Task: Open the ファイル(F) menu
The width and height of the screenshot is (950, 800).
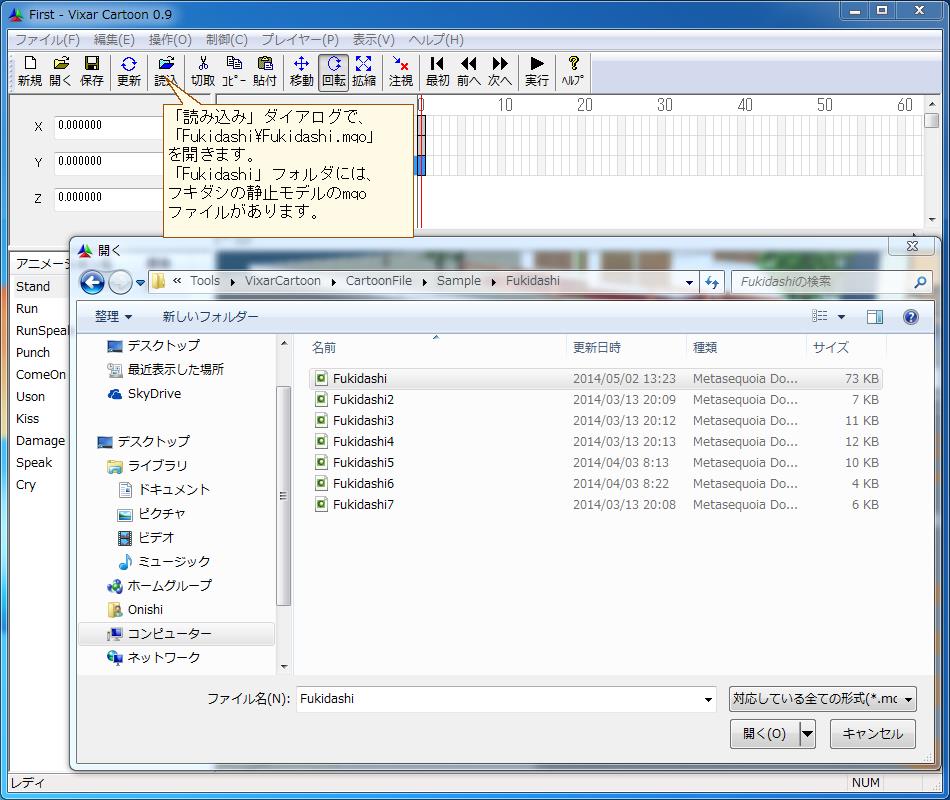Action: click(x=47, y=40)
